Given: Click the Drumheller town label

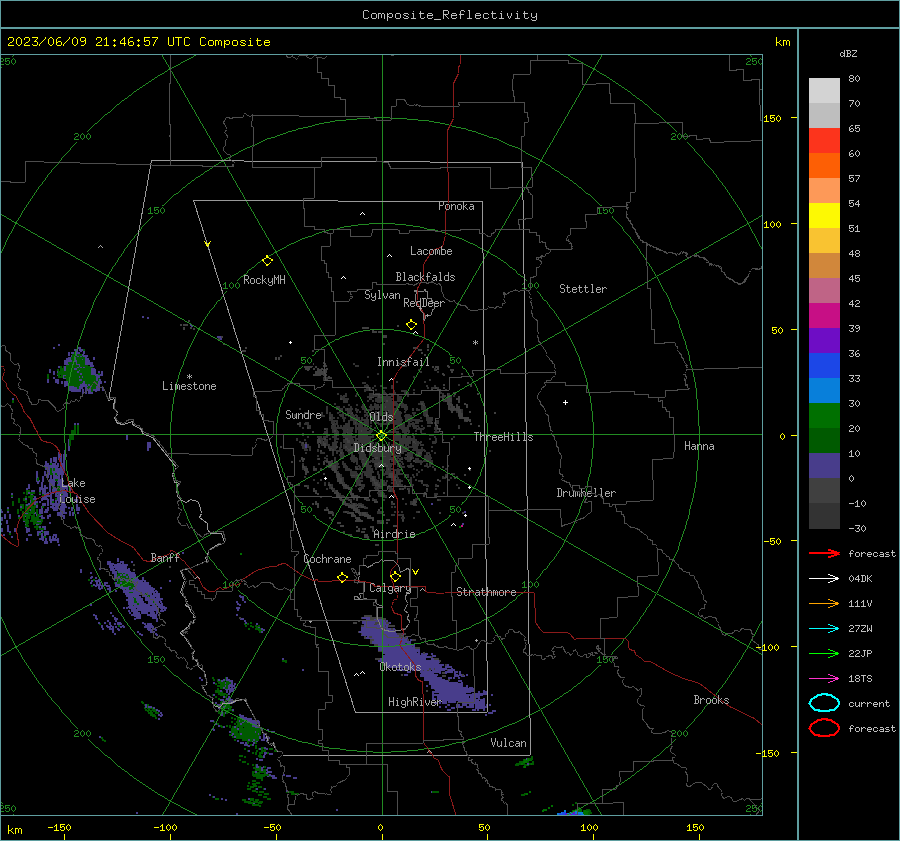Looking at the screenshot, I should [x=586, y=493].
